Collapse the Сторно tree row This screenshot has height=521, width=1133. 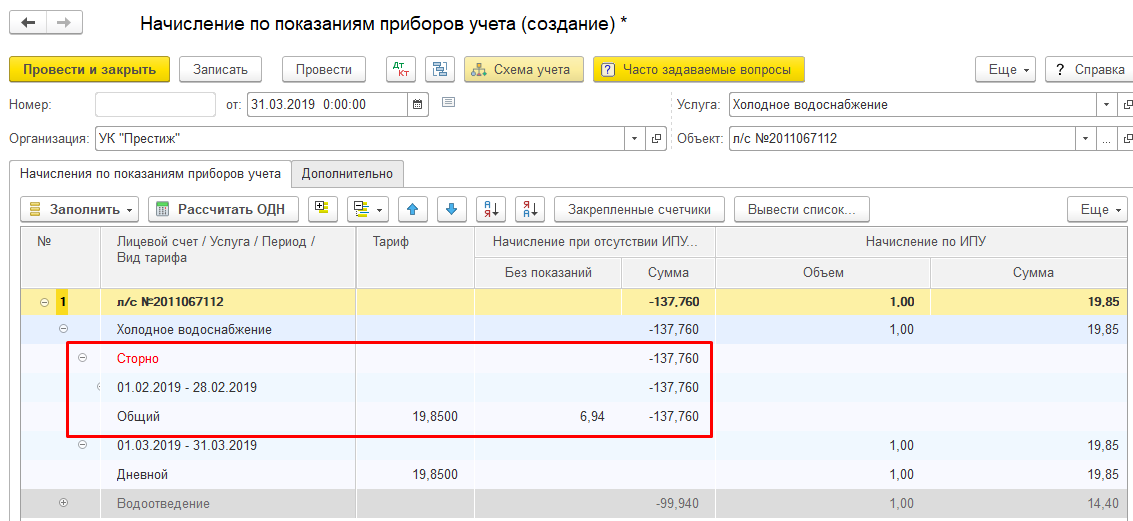pos(83,358)
